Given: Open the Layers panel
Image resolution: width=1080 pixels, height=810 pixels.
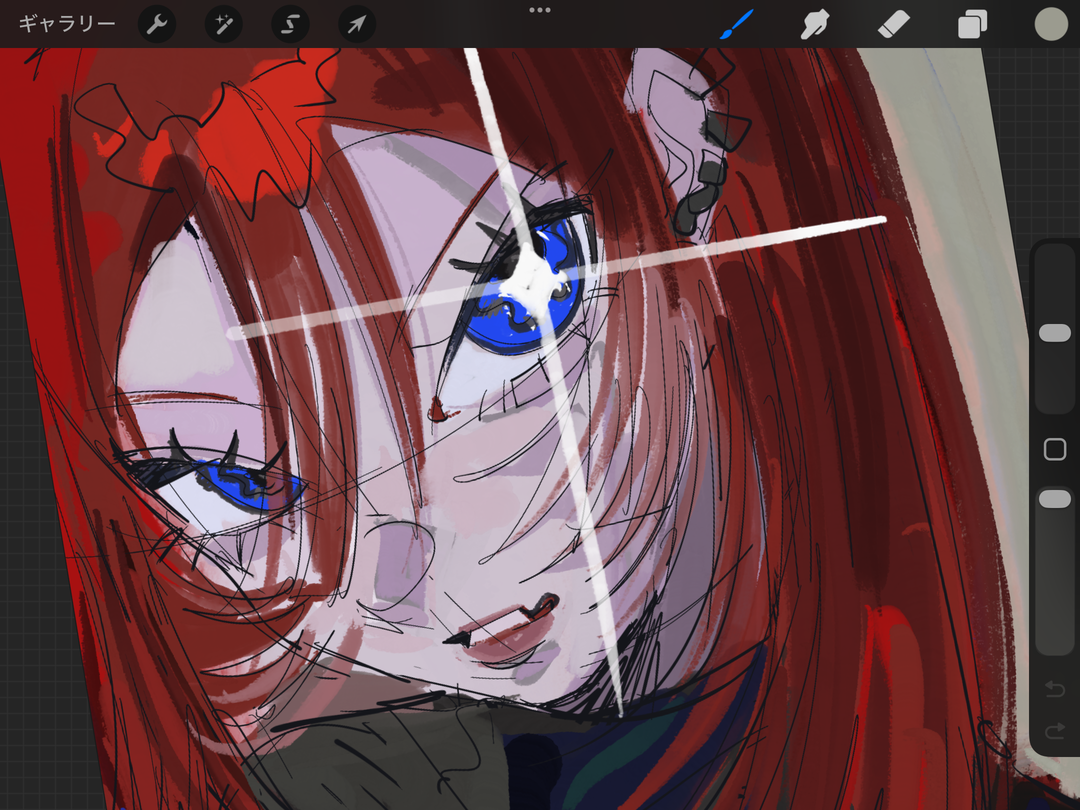Looking at the screenshot, I should point(972,24).
